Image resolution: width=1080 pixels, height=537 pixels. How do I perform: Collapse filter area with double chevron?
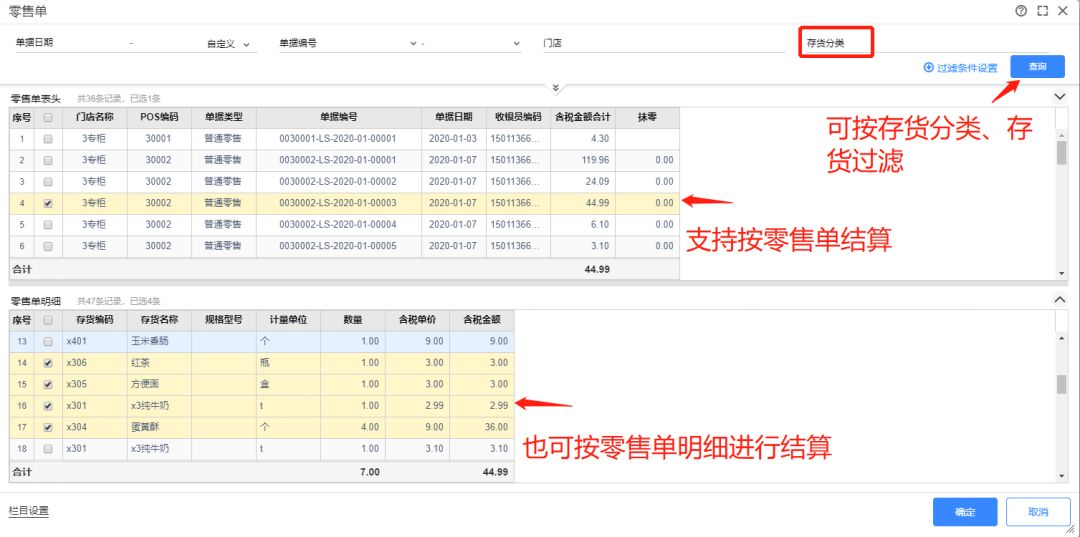pos(555,88)
